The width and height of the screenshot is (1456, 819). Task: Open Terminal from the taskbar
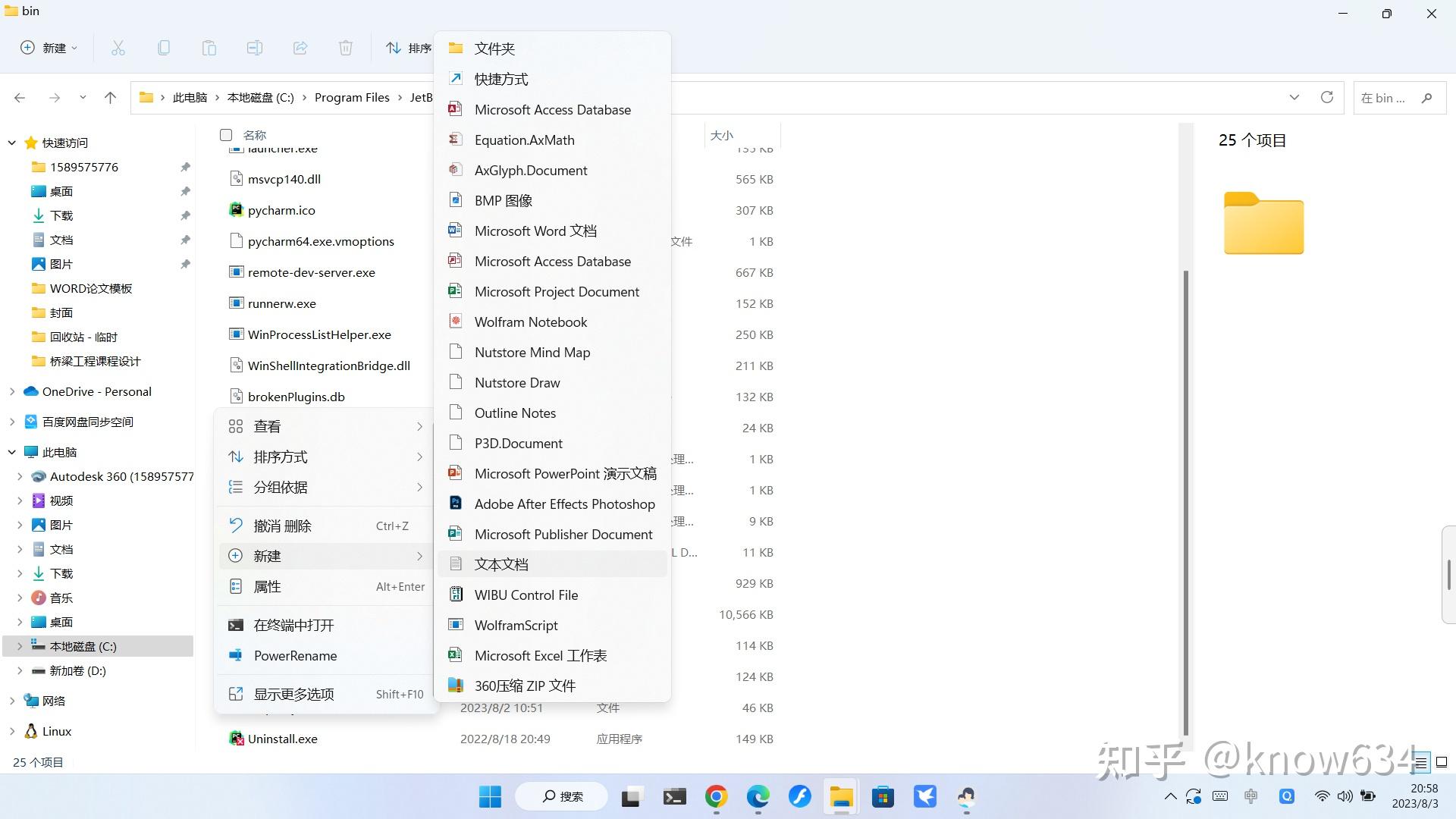tap(675, 796)
